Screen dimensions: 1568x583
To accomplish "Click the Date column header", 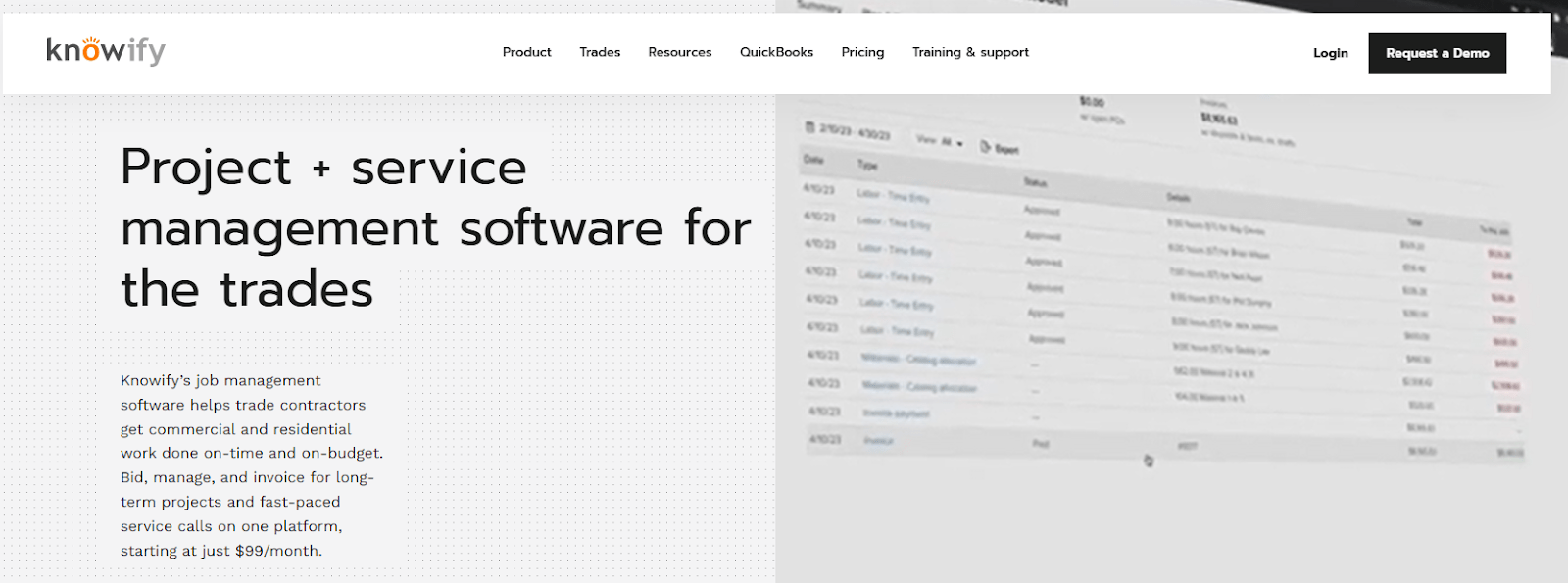I will pos(813,159).
